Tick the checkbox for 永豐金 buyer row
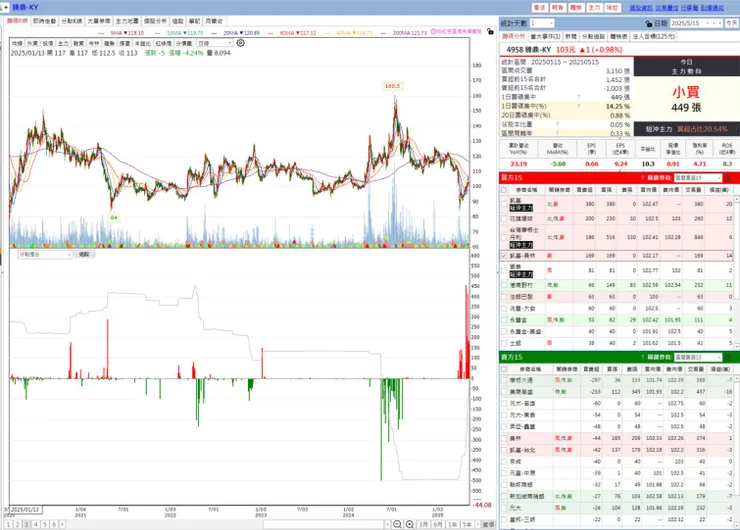 coord(504,320)
